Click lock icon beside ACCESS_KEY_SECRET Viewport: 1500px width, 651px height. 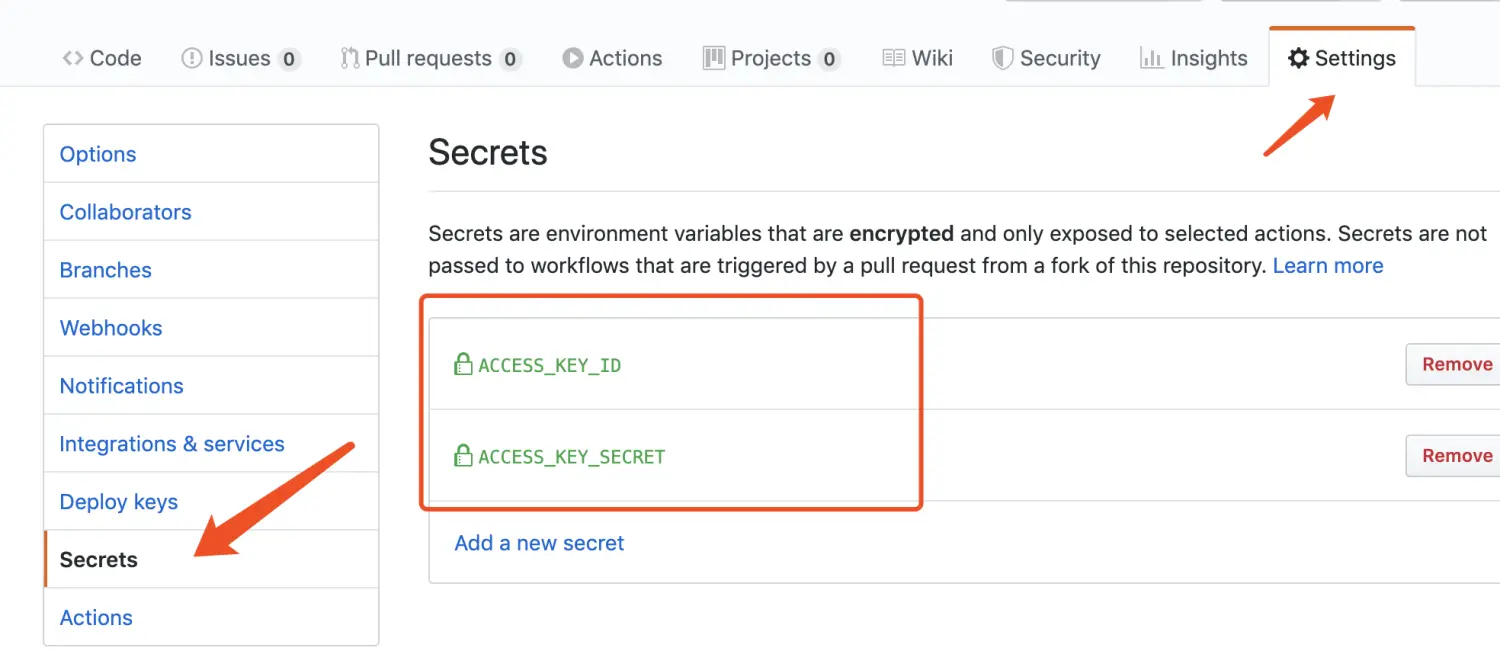point(463,456)
